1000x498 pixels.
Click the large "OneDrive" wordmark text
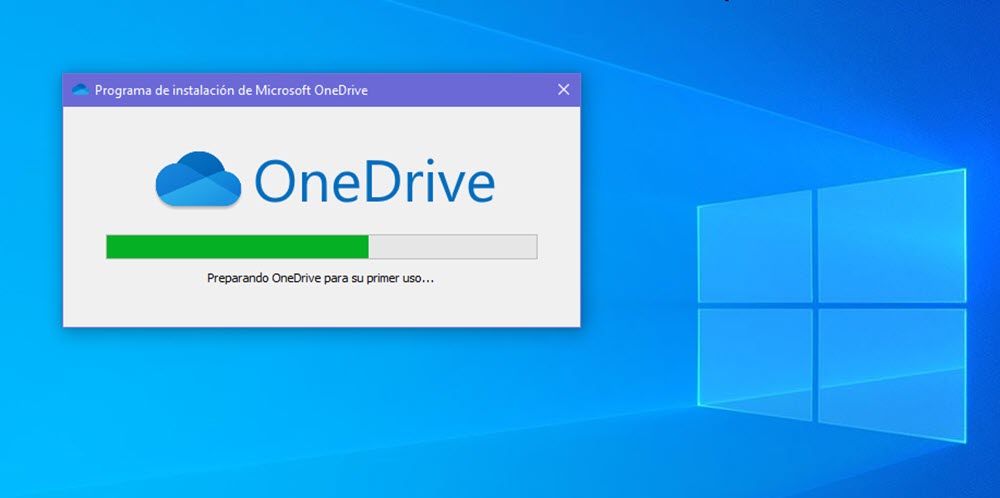point(374,181)
